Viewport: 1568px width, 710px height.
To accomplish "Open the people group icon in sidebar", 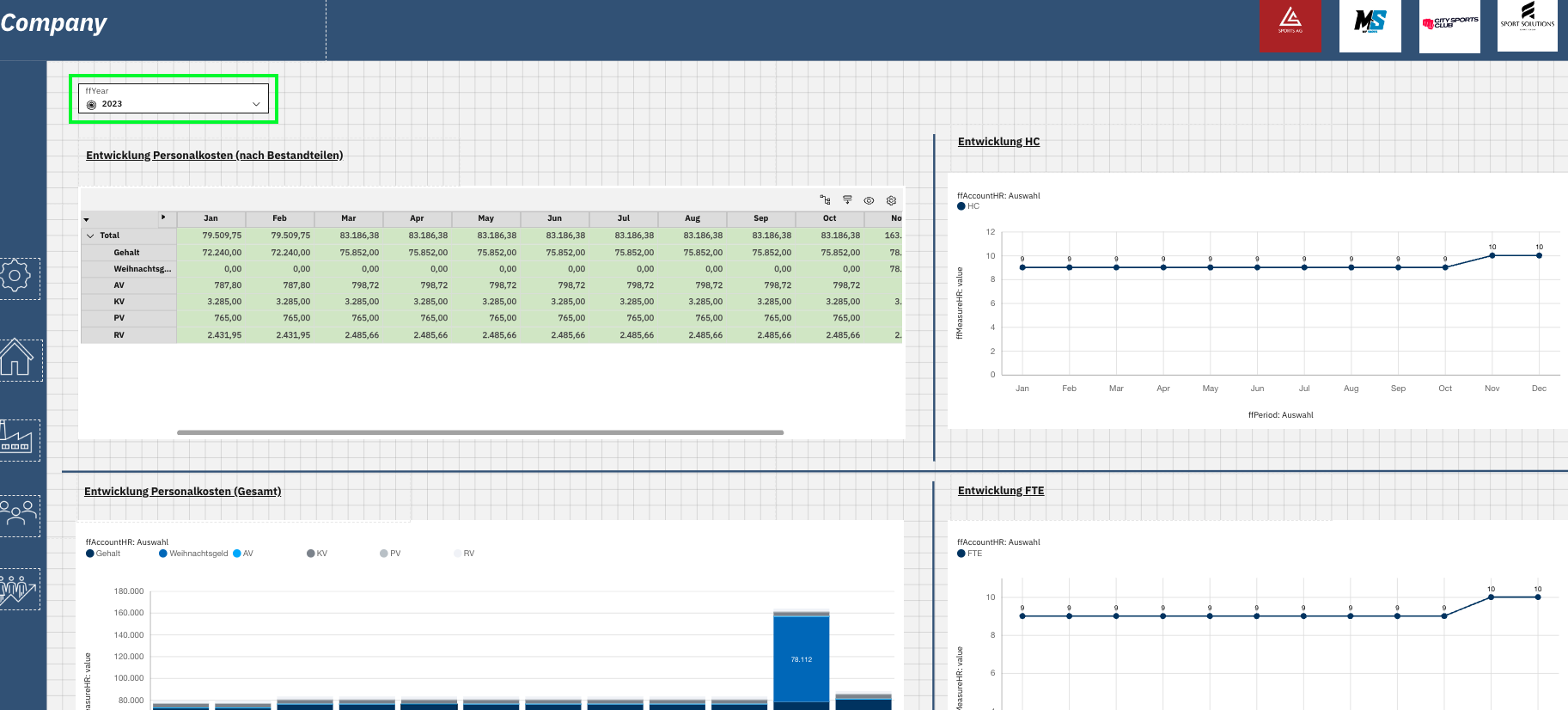I will tap(17, 514).
